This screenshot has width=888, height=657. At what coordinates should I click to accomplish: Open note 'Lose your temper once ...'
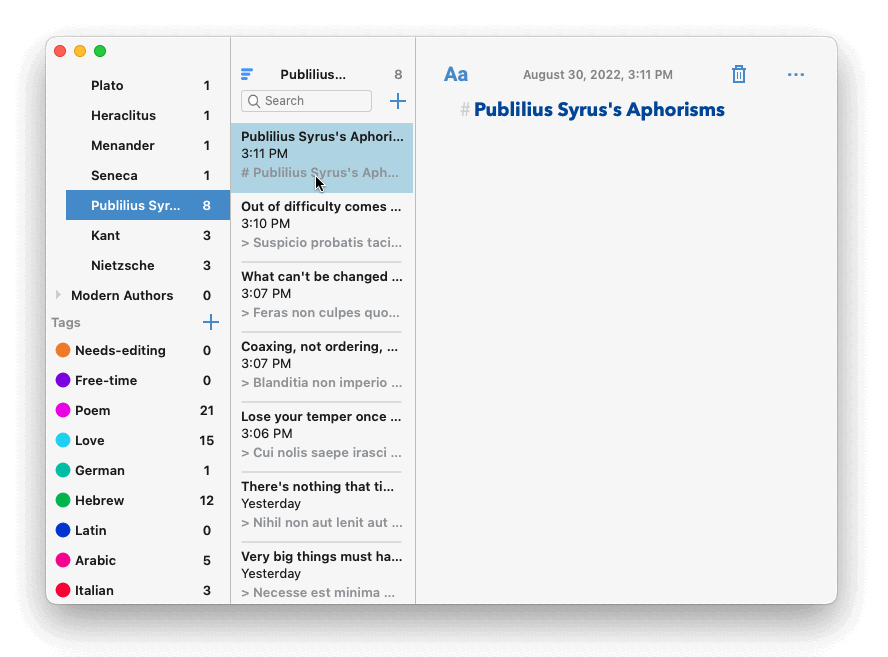coord(322,437)
